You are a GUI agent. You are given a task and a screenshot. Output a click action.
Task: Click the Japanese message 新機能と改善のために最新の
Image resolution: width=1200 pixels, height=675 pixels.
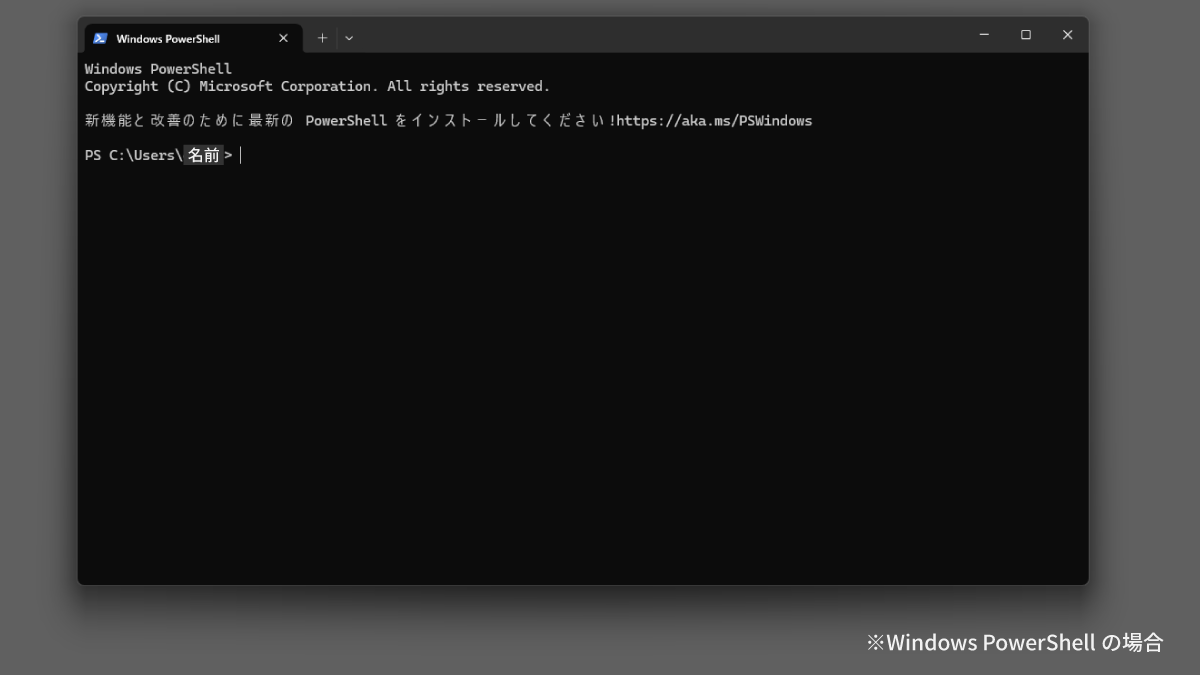click(x=189, y=121)
